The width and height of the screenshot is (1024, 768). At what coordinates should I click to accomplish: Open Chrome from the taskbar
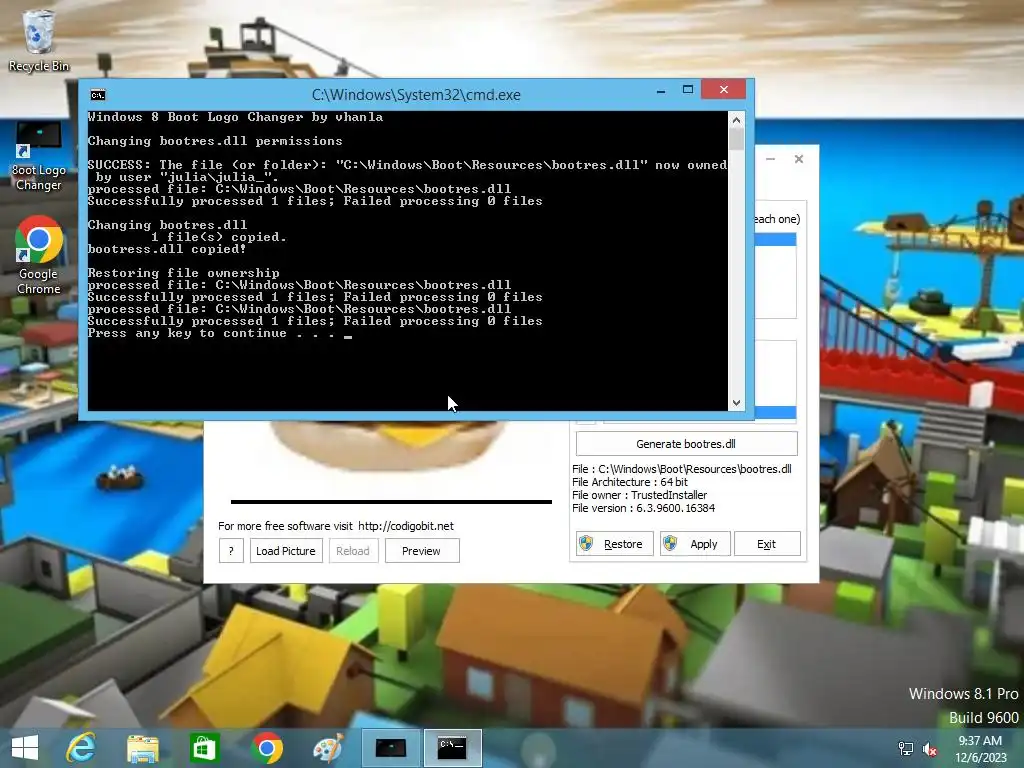coord(266,748)
